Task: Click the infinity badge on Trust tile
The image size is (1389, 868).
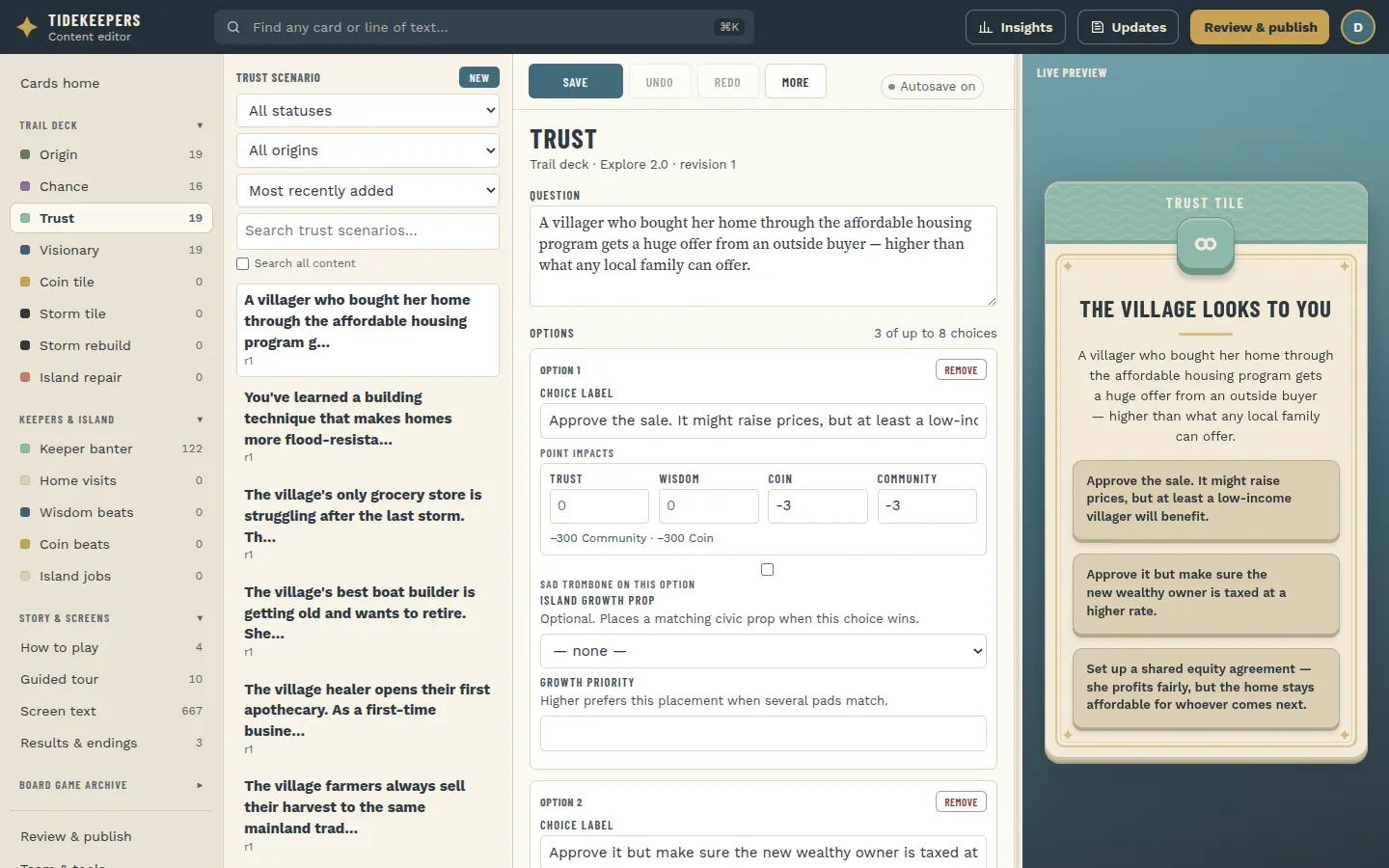Action: point(1206,244)
